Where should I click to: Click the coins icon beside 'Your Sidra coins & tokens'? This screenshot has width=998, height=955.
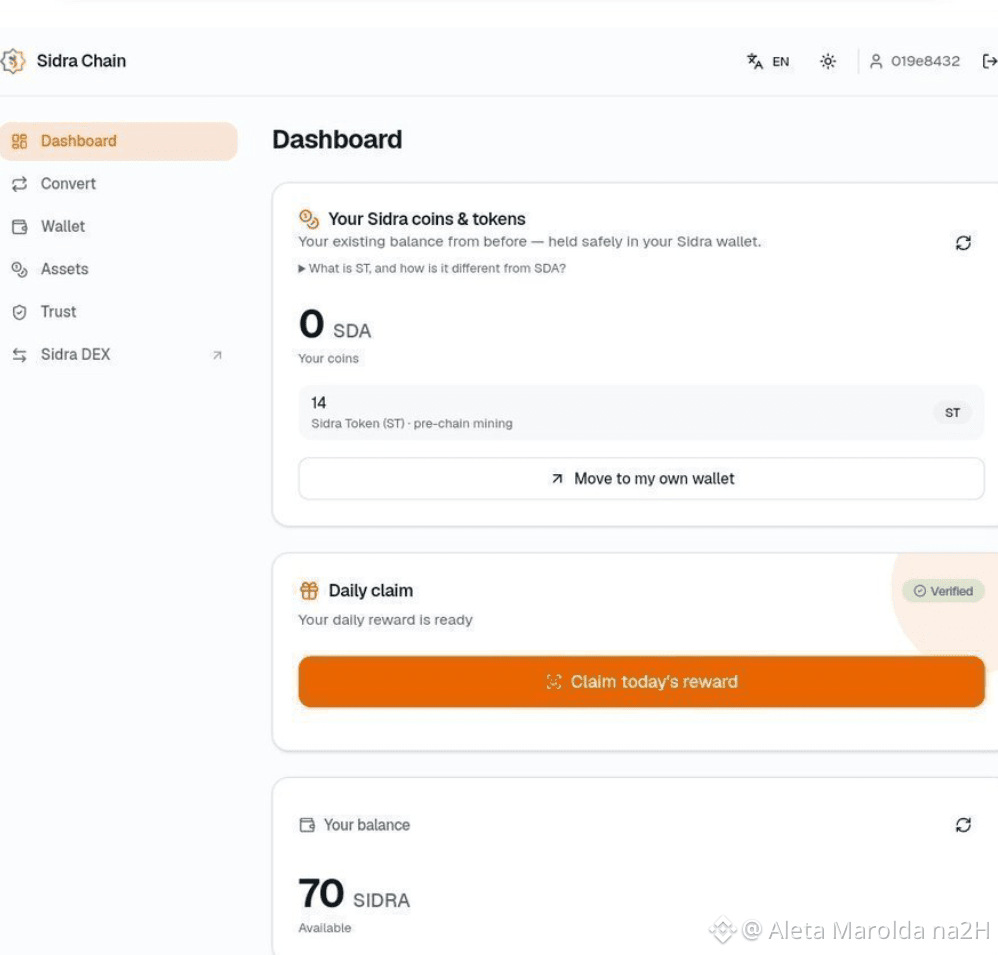(309, 219)
